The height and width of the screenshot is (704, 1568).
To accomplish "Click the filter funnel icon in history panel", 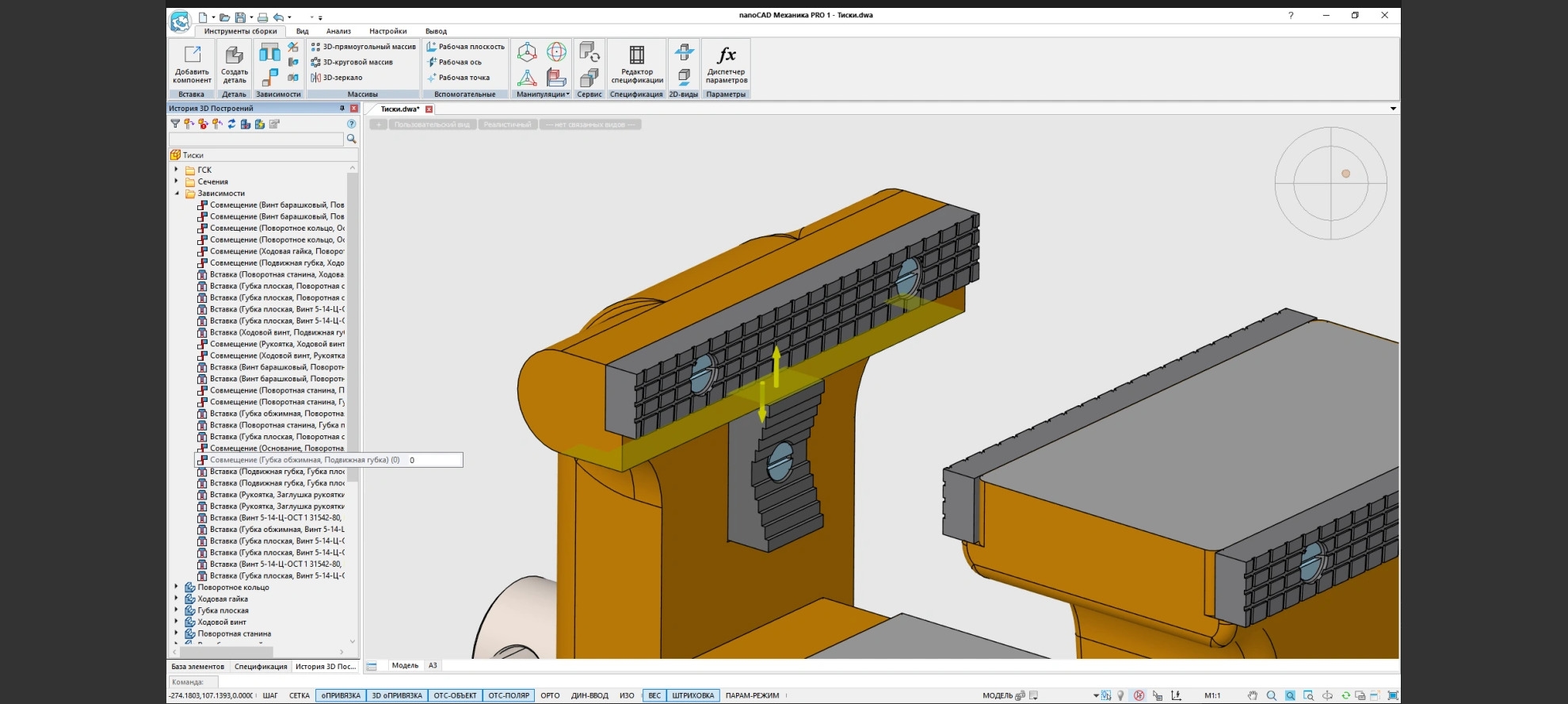I will click(175, 124).
